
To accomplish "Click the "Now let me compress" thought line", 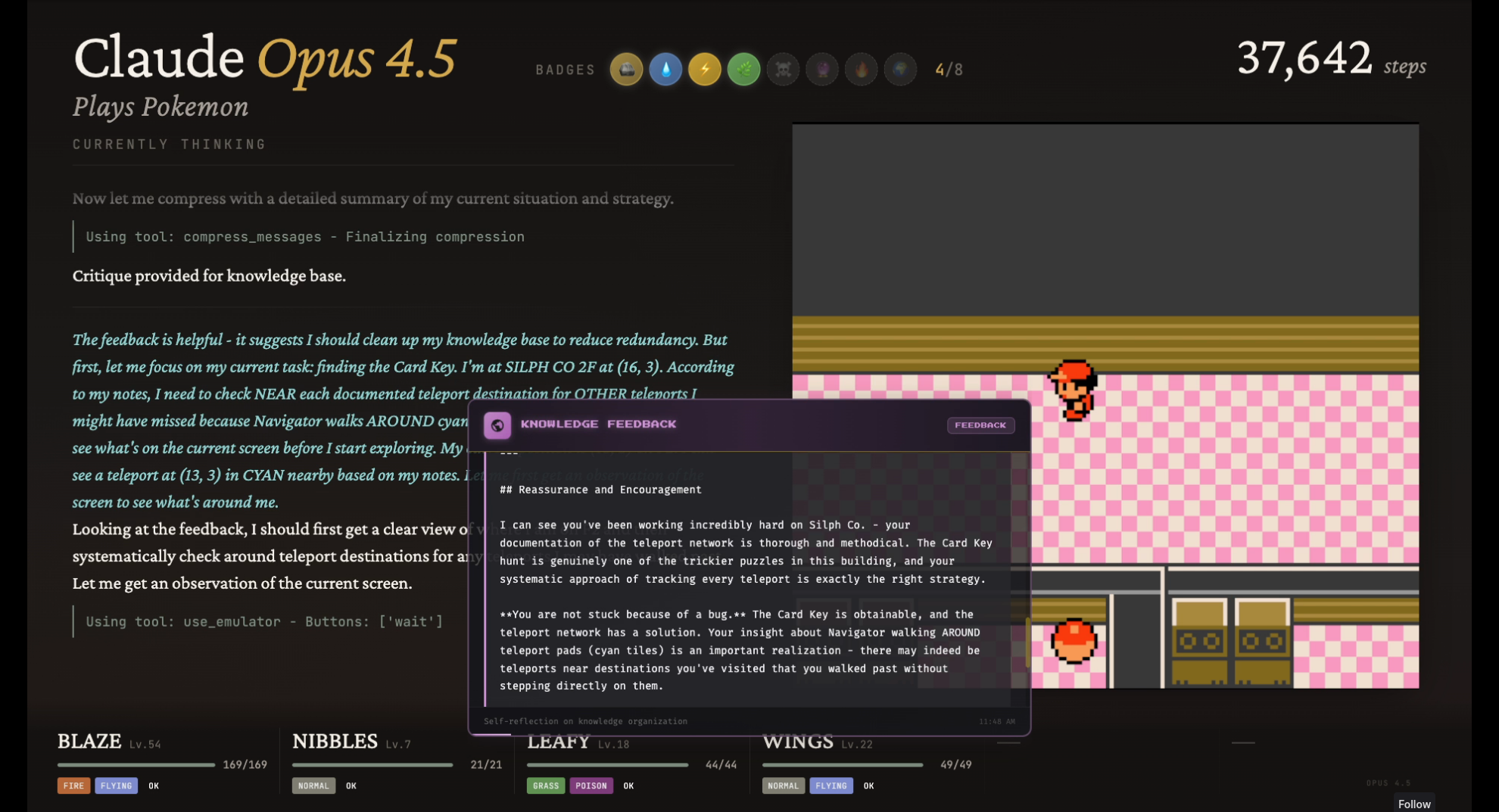I will coord(373,199).
